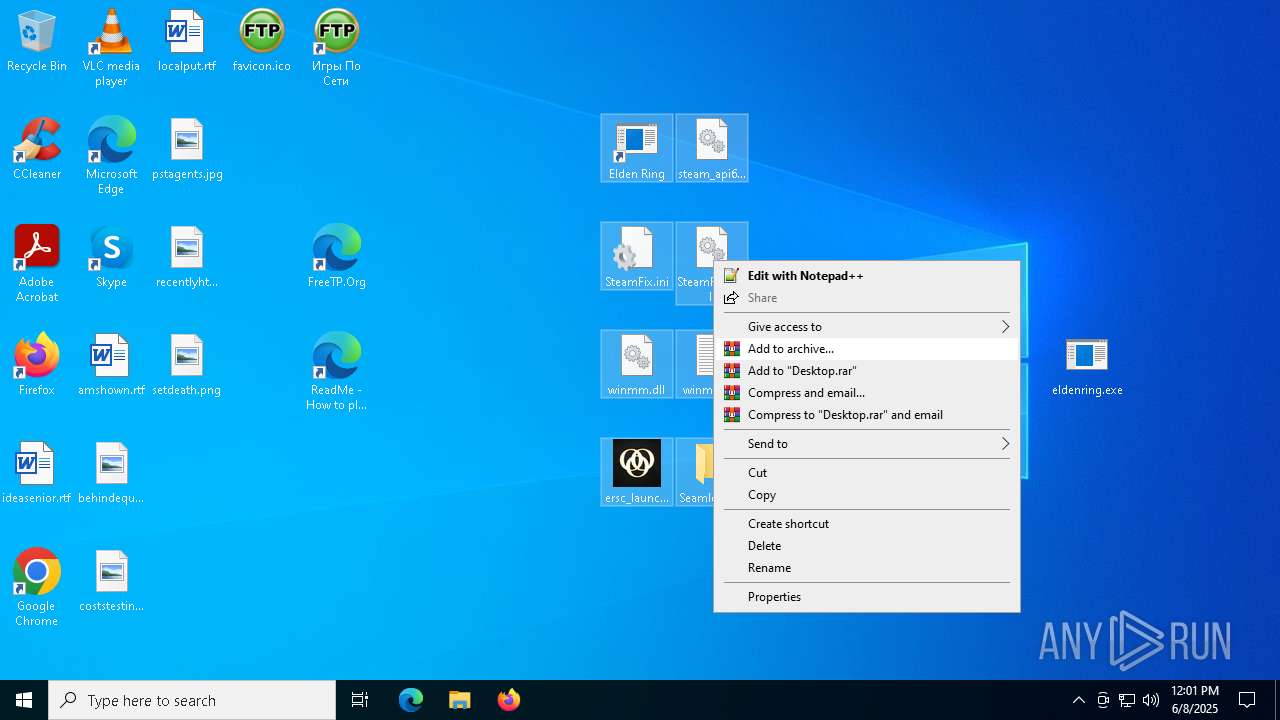The height and width of the screenshot is (720, 1280).
Task: Select VLC media player shortcut
Action: 111,48
